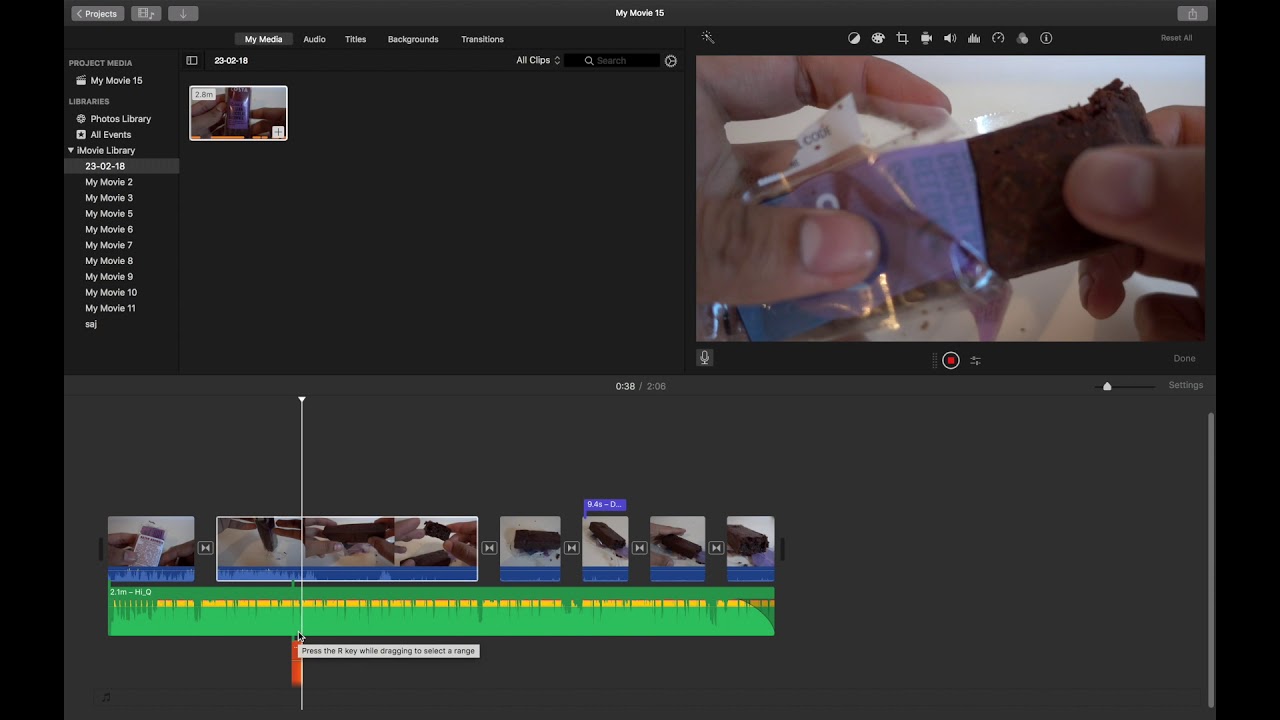Open noise reduction and equalizer tool
1280x720 pixels.
[974, 38]
